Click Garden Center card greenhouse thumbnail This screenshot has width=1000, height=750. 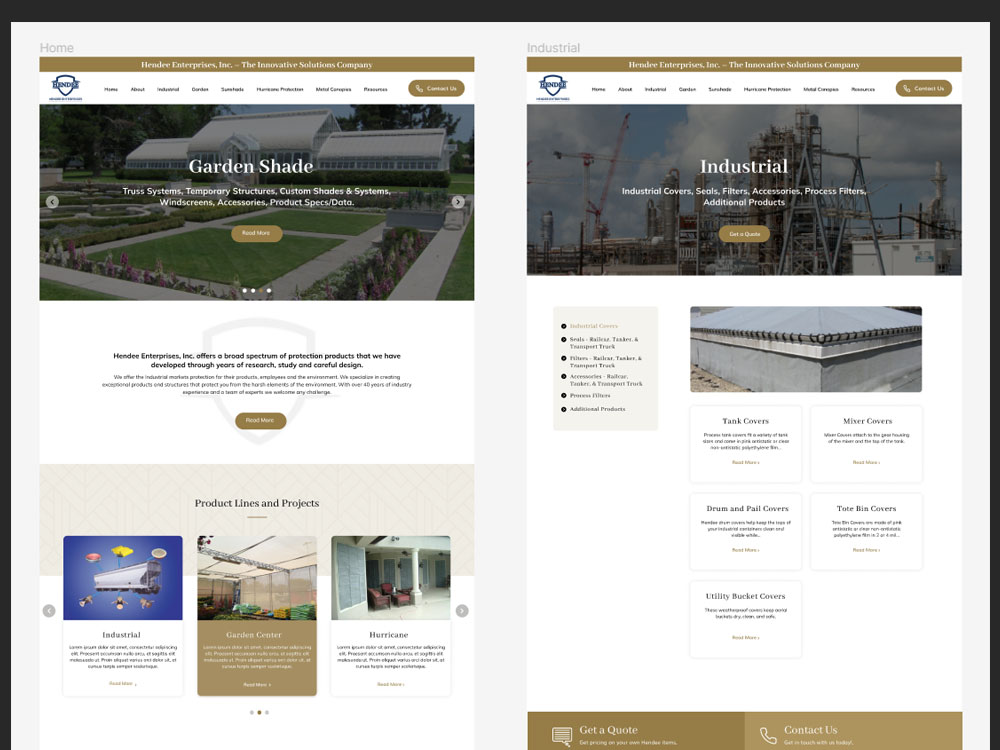[x=257, y=578]
